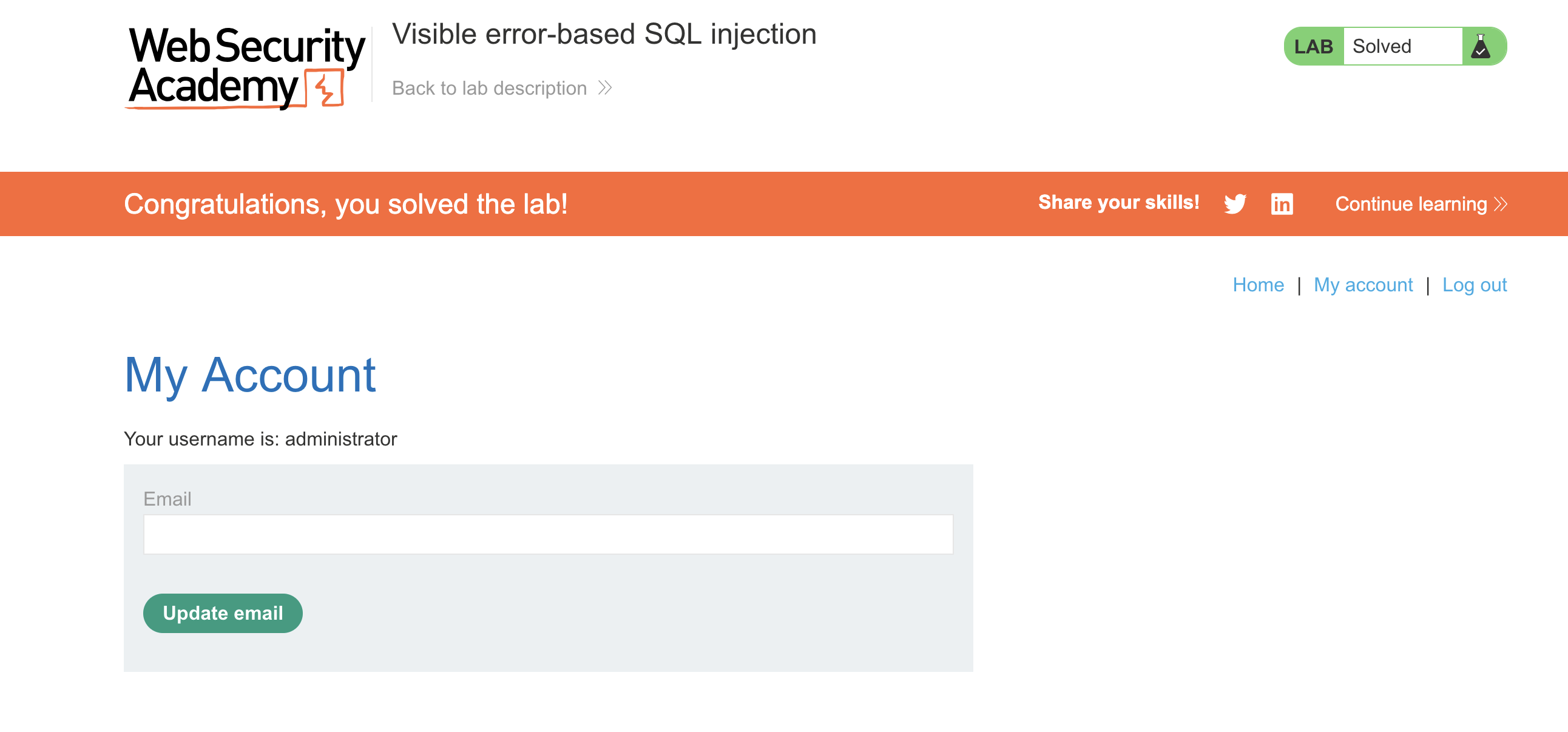
Task: Click double chevron beside Continue learning
Action: click(1501, 204)
